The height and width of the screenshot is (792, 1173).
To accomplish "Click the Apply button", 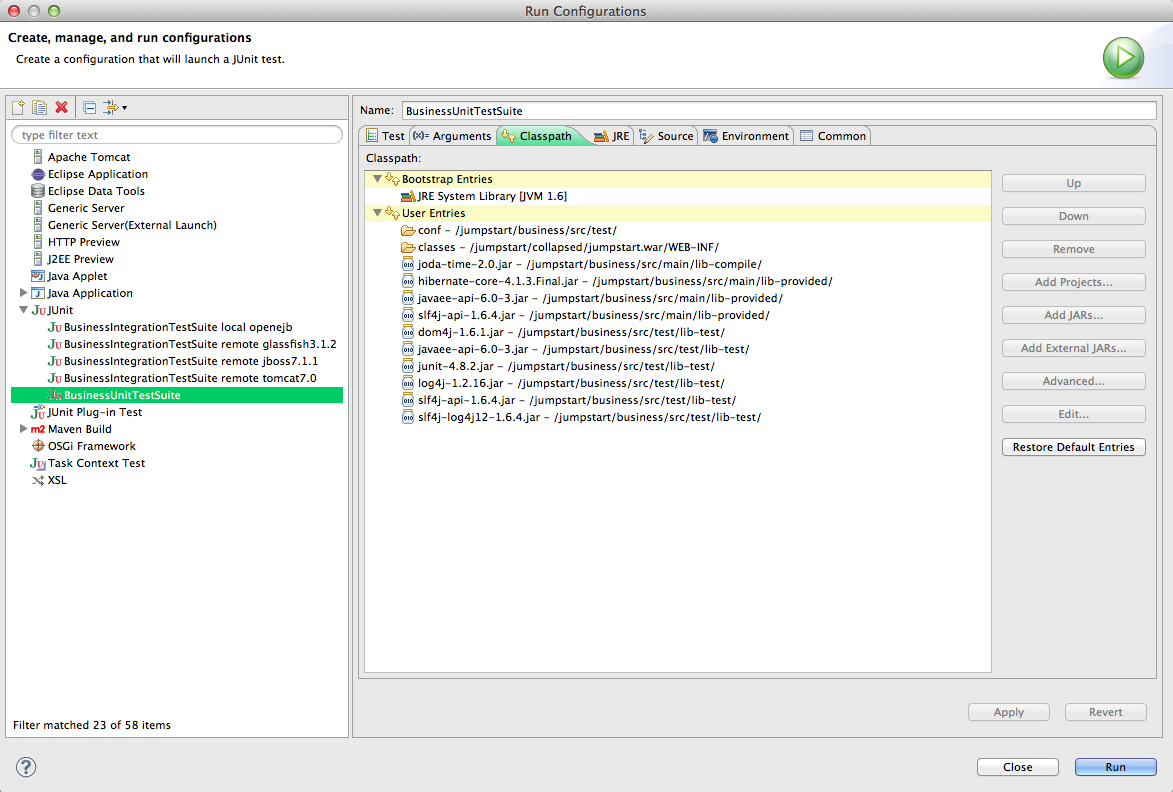I will [1008, 712].
